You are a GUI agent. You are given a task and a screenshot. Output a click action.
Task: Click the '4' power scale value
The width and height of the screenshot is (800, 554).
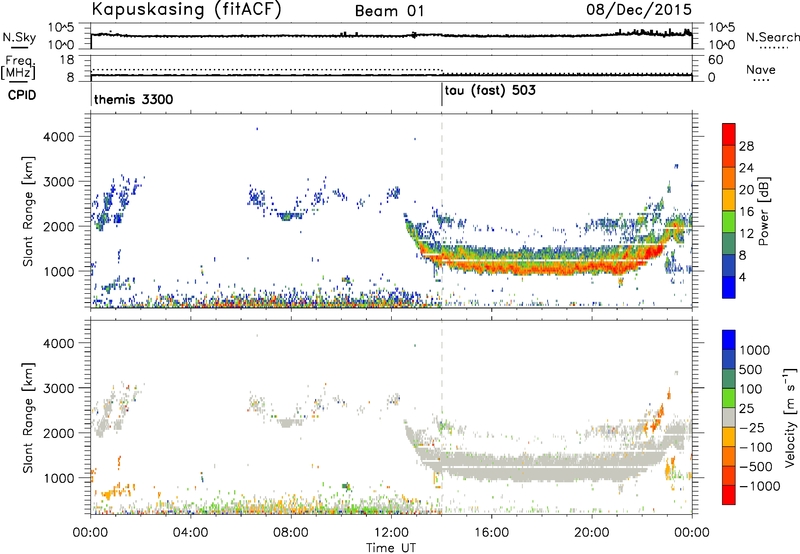coord(742,277)
